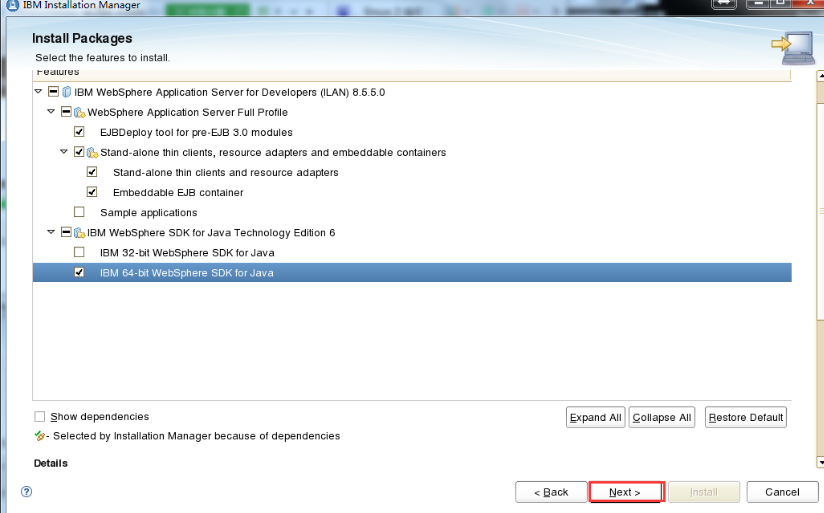The image size is (824, 513).
Task: Click the 'Details' section heading
Action: [50, 463]
